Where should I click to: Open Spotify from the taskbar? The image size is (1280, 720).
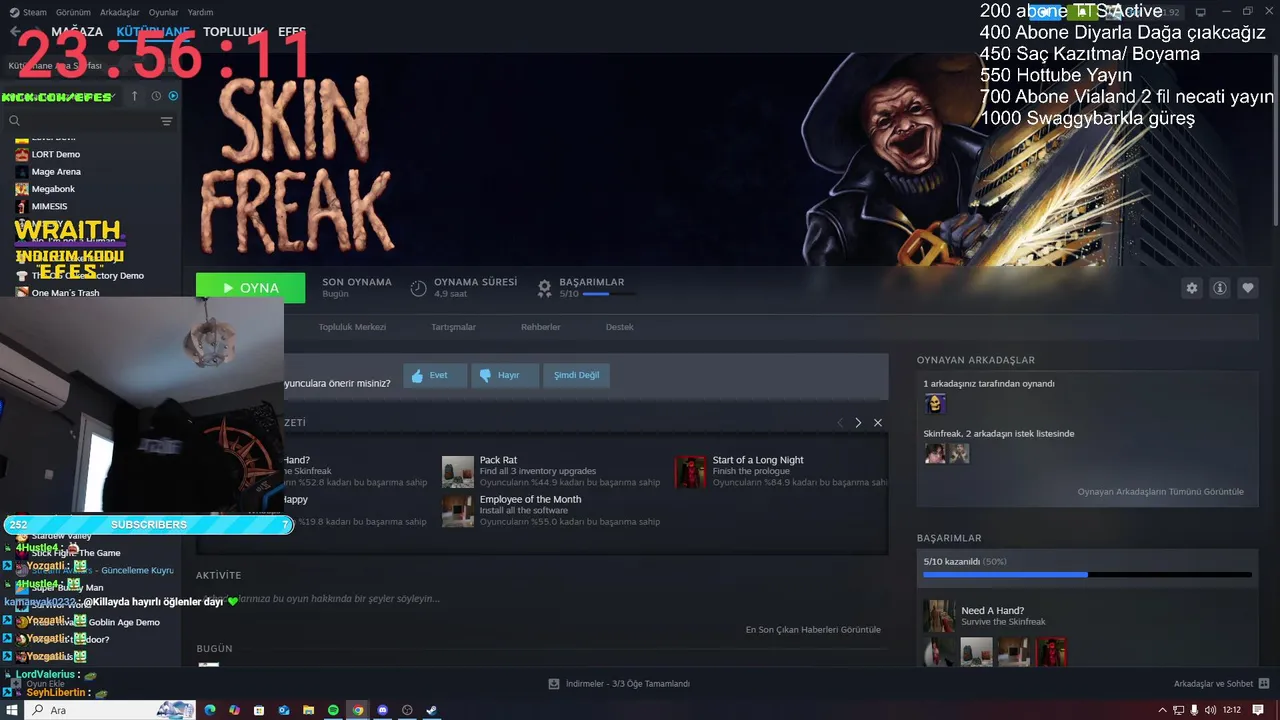point(333,710)
